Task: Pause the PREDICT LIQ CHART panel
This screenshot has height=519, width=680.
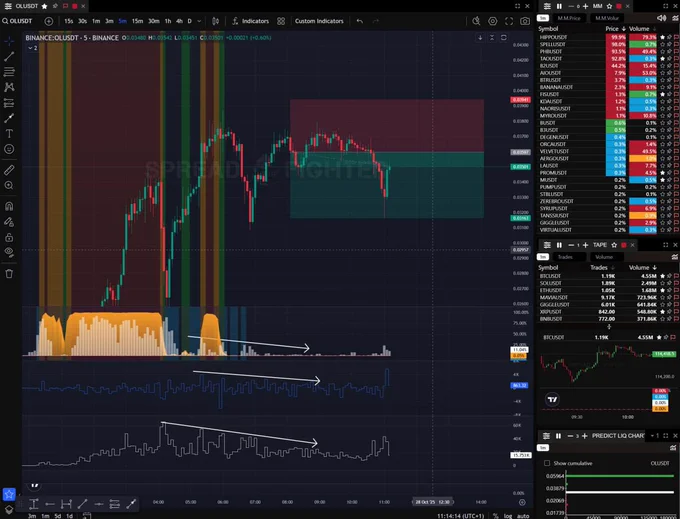Action: pos(559,436)
